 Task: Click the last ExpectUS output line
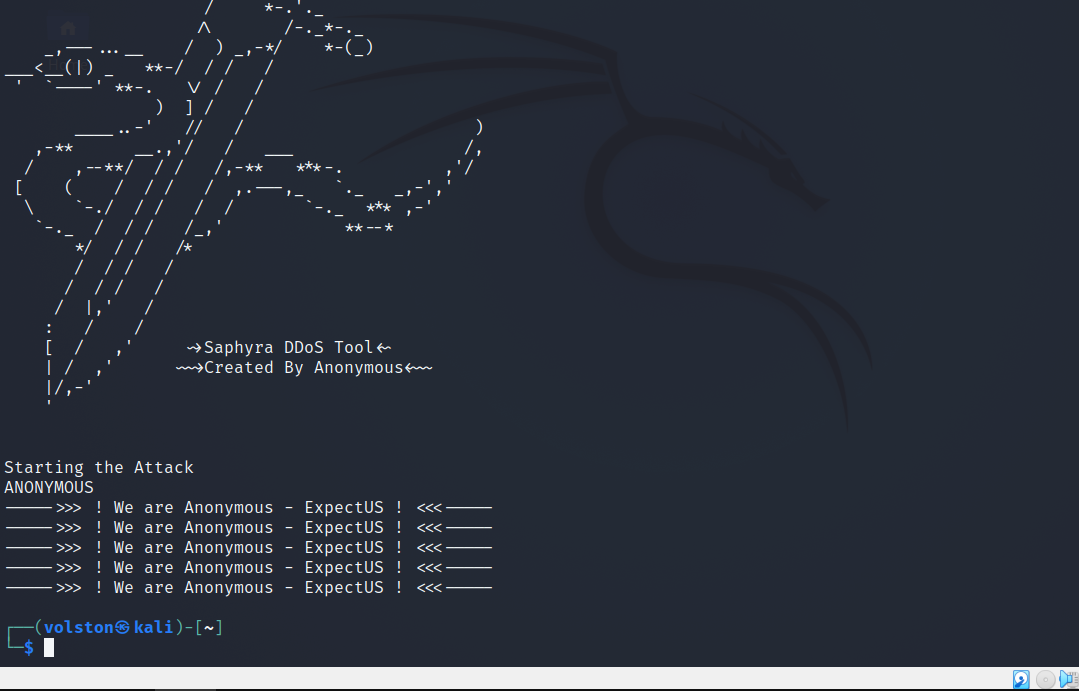click(246, 587)
